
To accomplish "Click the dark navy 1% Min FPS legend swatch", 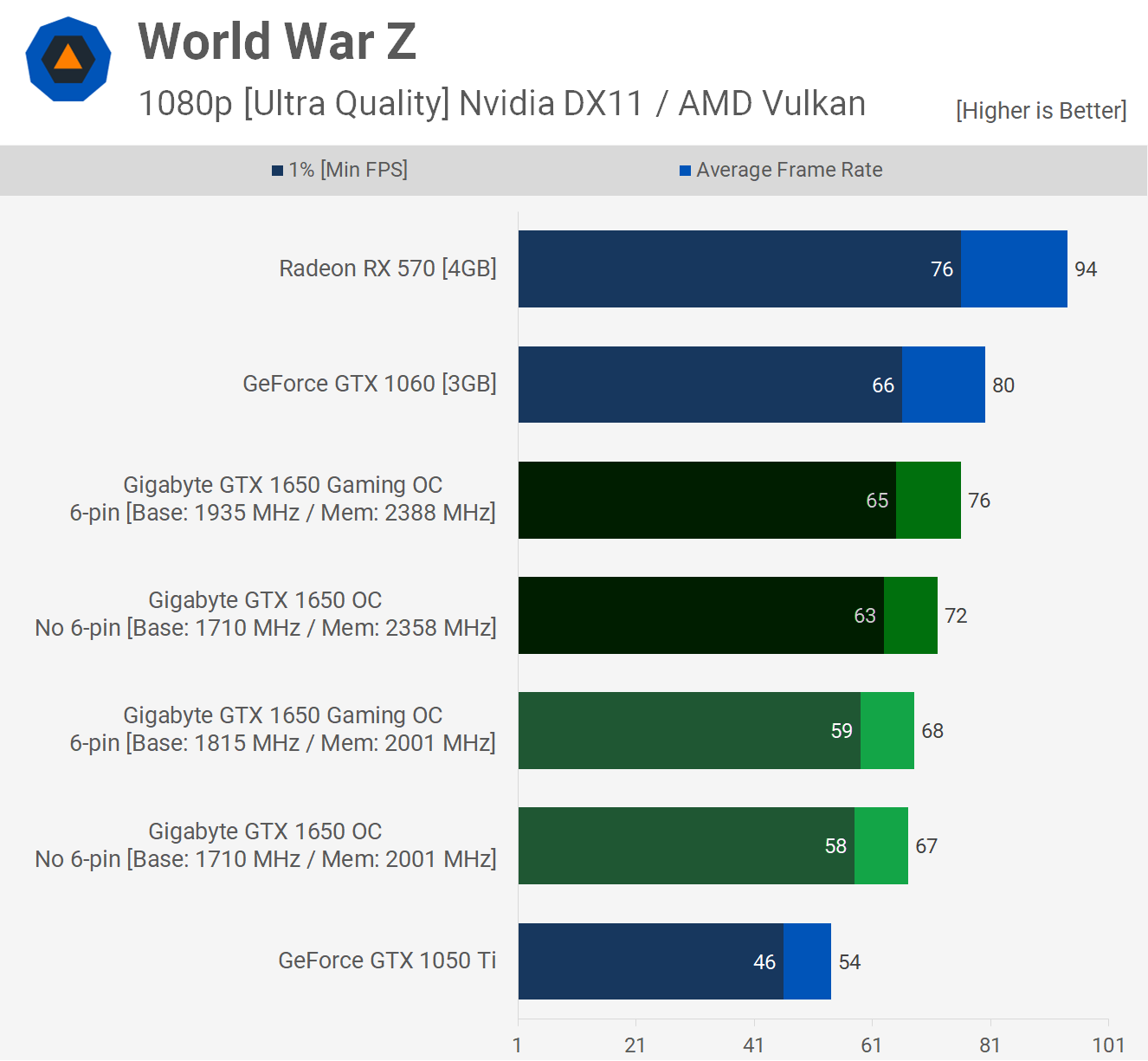I will click(277, 171).
